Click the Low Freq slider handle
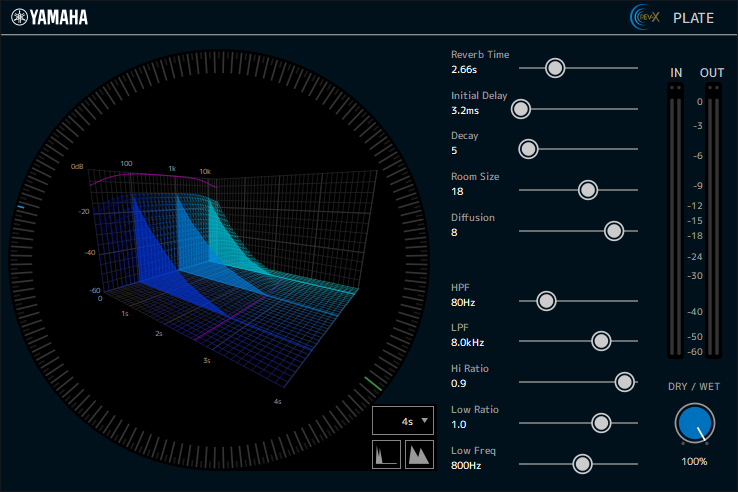The image size is (738, 492). (x=582, y=464)
